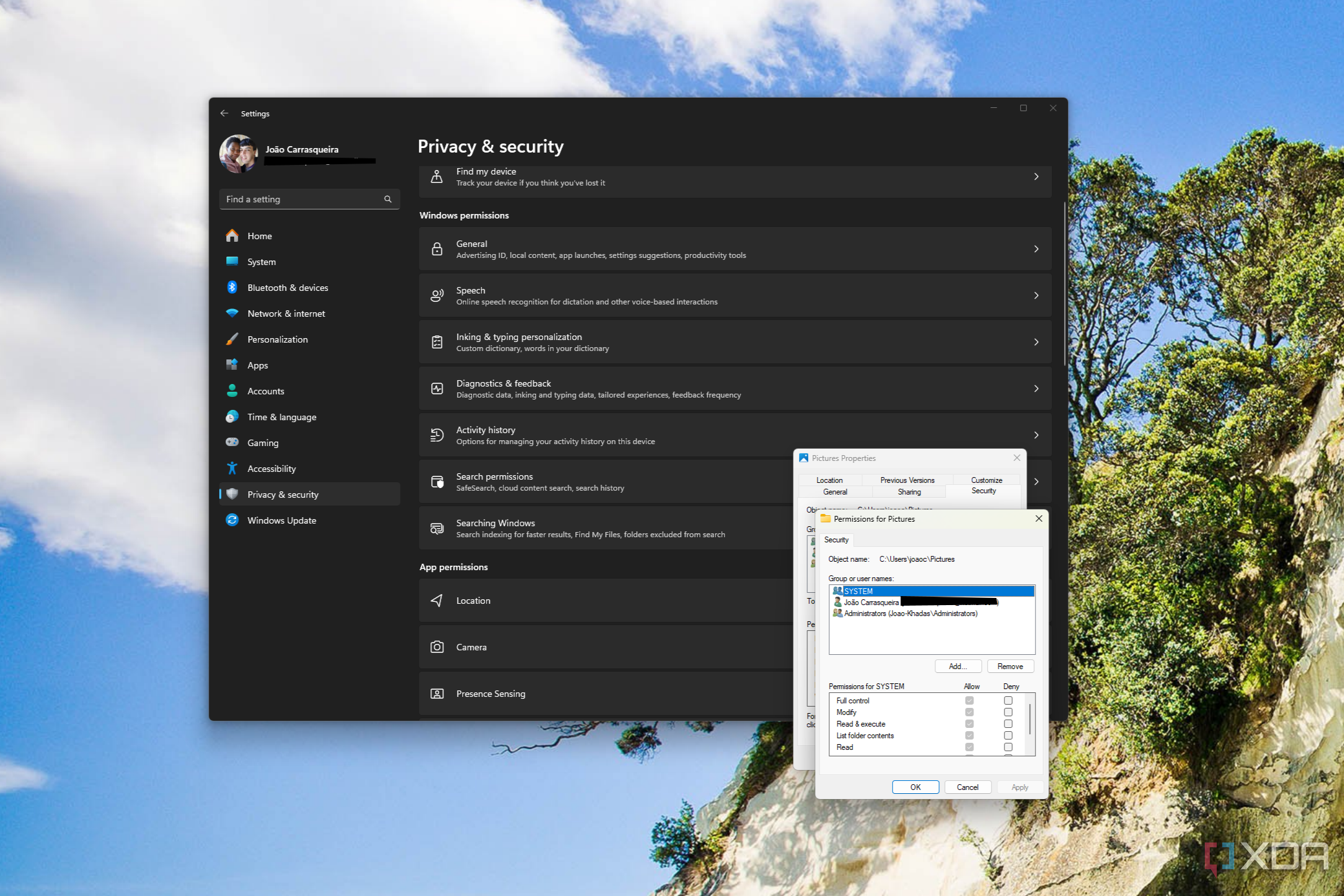Toggle Allow checkbox for Read & execute
The width and height of the screenshot is (1344, 896).
coord(969,724)
